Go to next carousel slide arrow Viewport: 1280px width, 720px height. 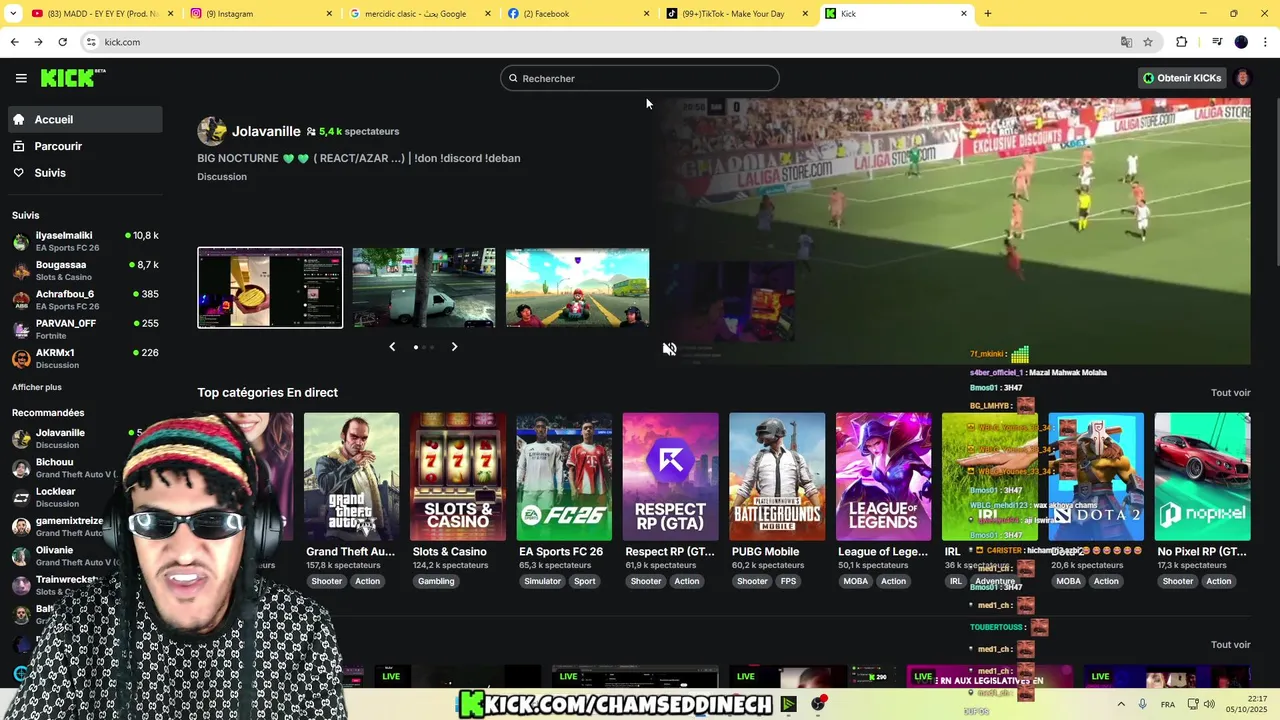pos(454,347)
